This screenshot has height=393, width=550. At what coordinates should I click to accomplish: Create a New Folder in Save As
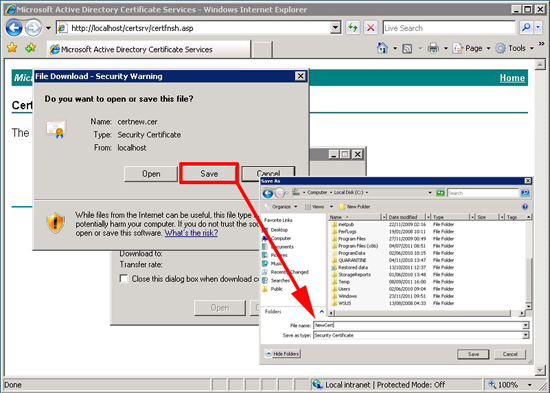pos(355,207)
